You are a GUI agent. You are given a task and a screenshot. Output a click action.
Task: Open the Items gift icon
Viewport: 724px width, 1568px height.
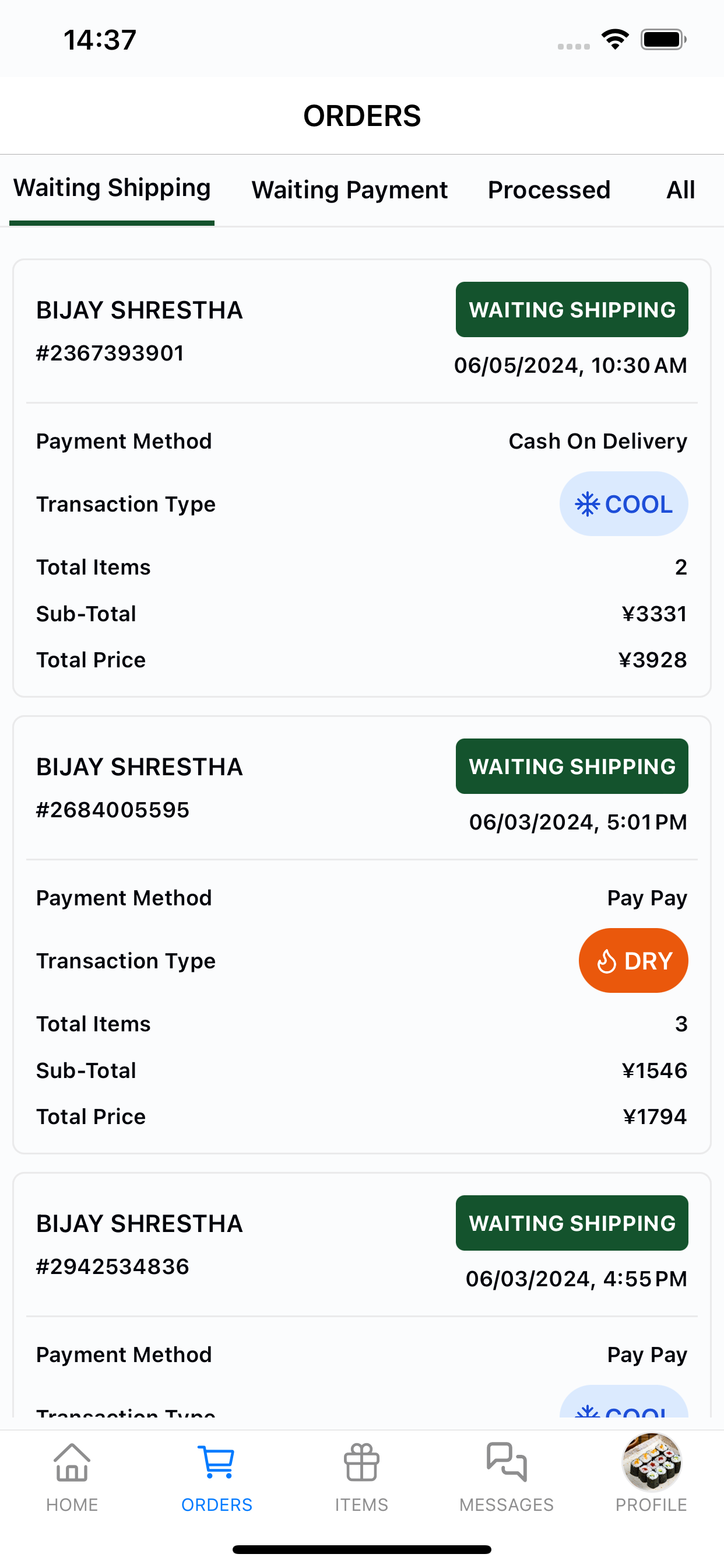tap(361, 1462)
